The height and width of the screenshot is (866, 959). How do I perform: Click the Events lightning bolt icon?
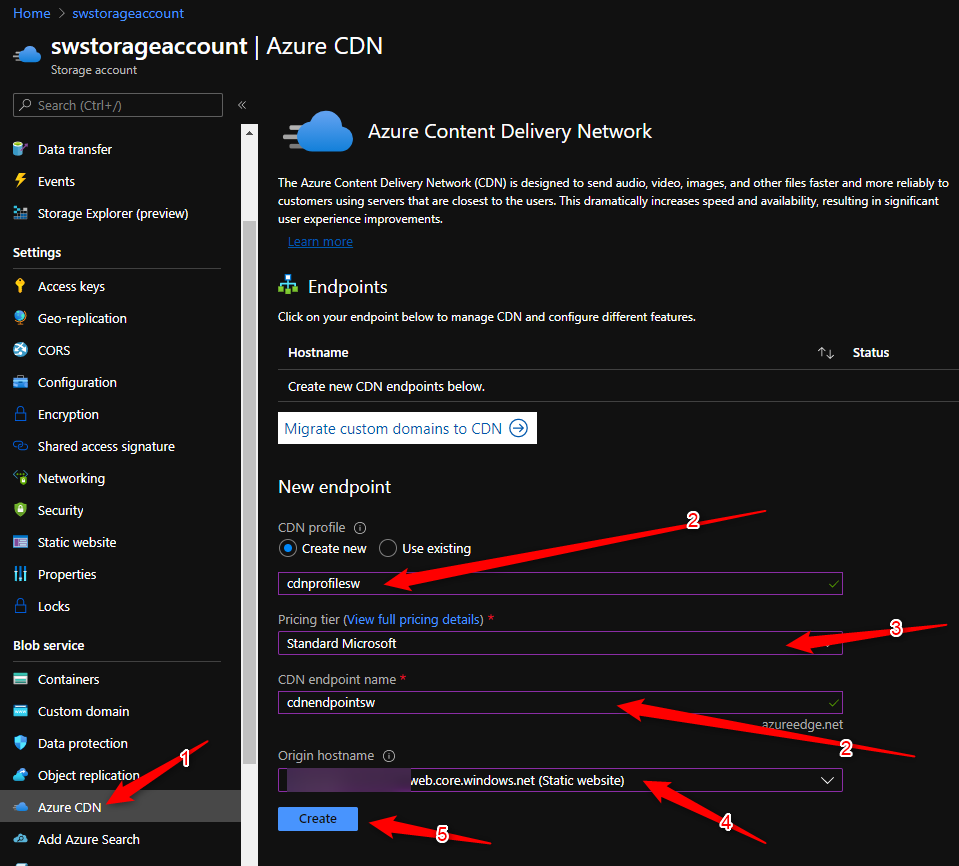[x=20, y=181]
